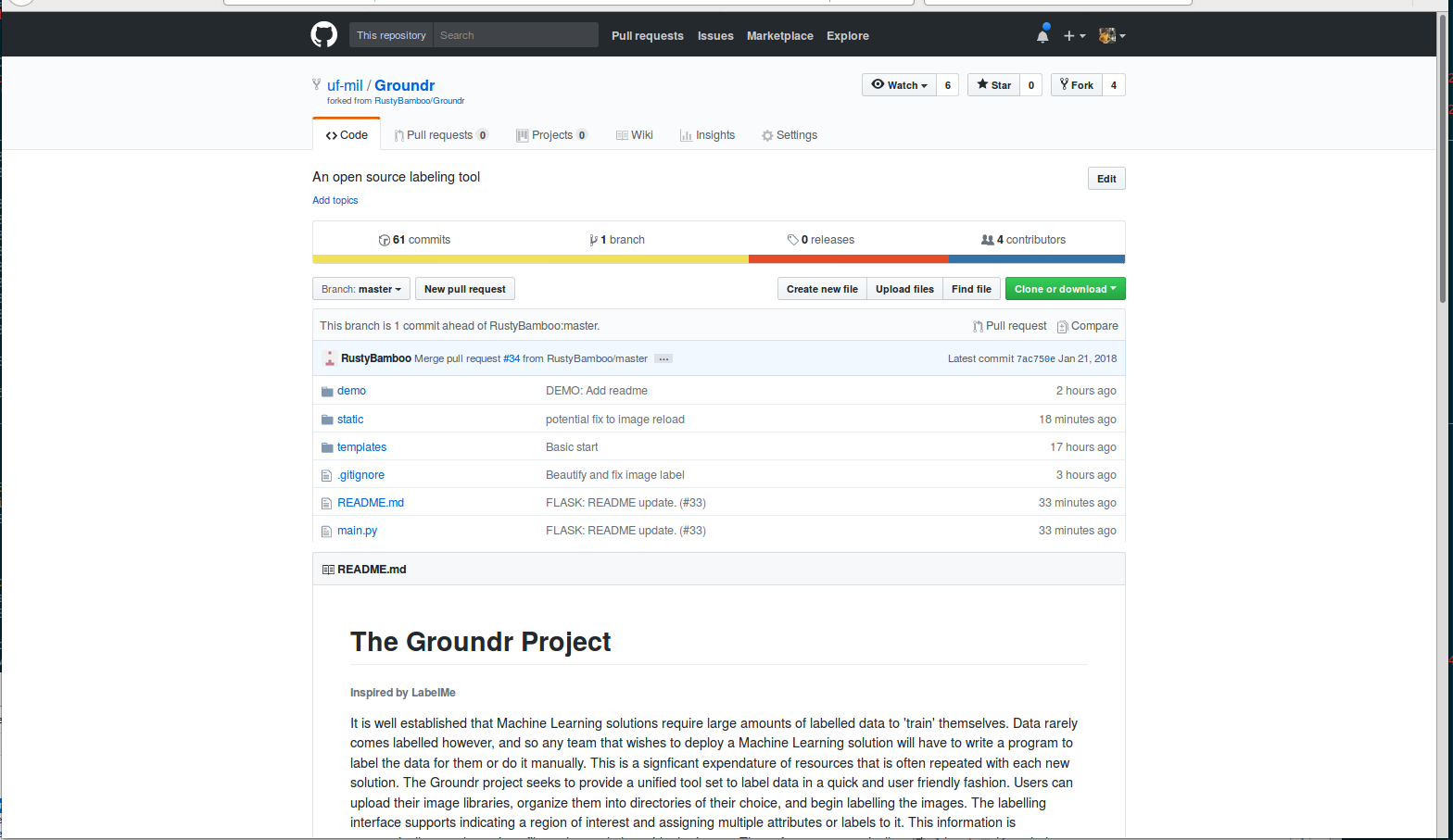Click yellow segment of language bar
Viewport: 1453px width, 840px height.
click(530, 259)
